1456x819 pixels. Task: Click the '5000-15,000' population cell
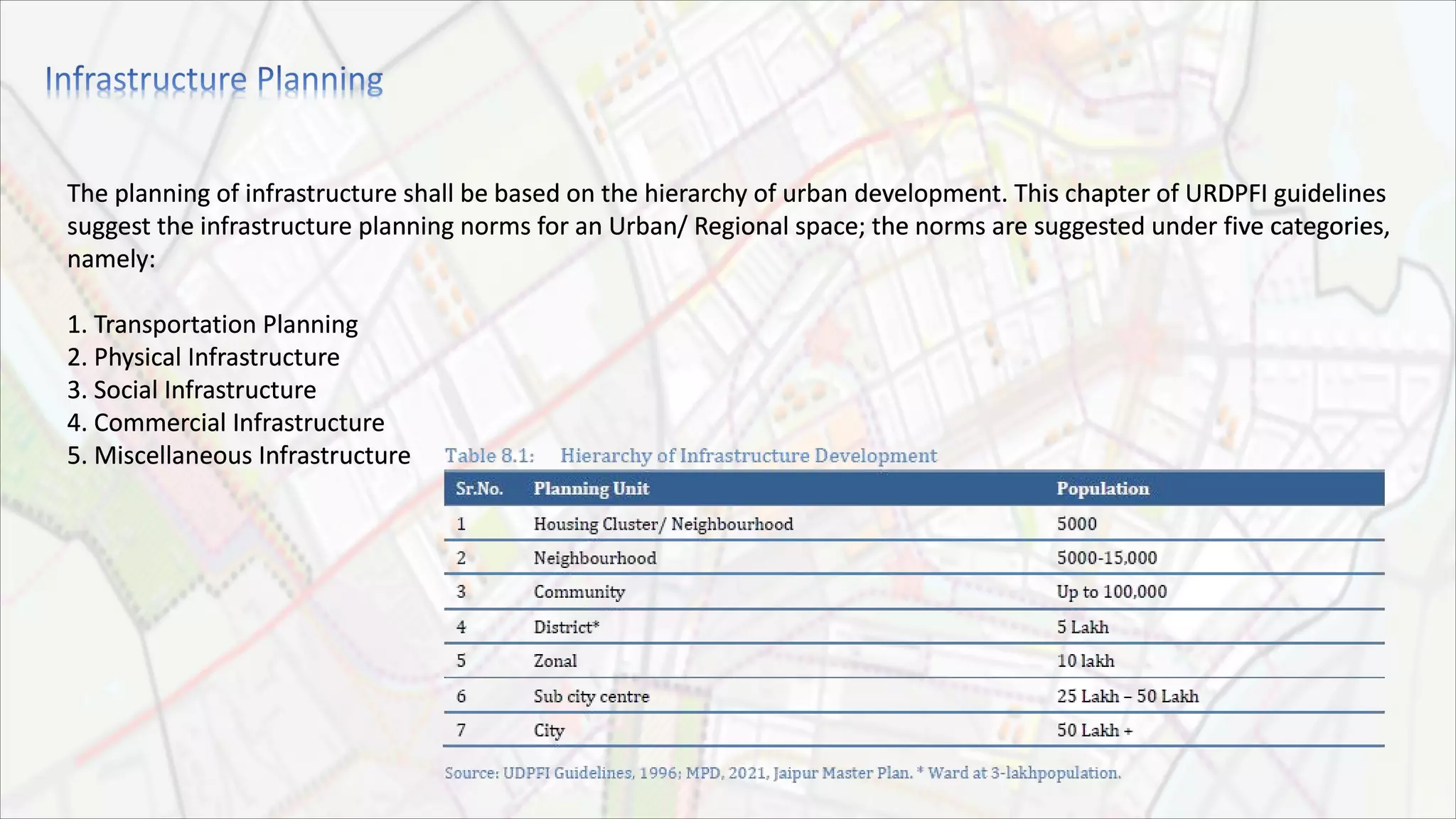click(x=1106, y=558)
